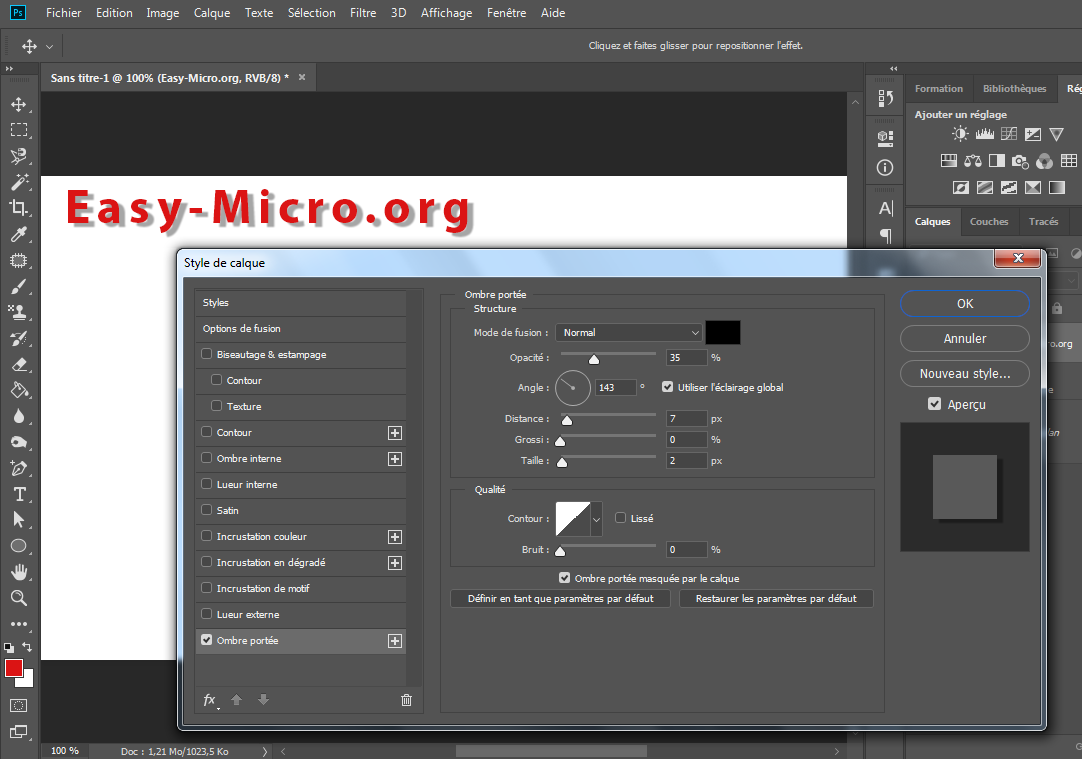Select the Pen tool
This screenshot has width=1082, height=759.
click(19, 469)
